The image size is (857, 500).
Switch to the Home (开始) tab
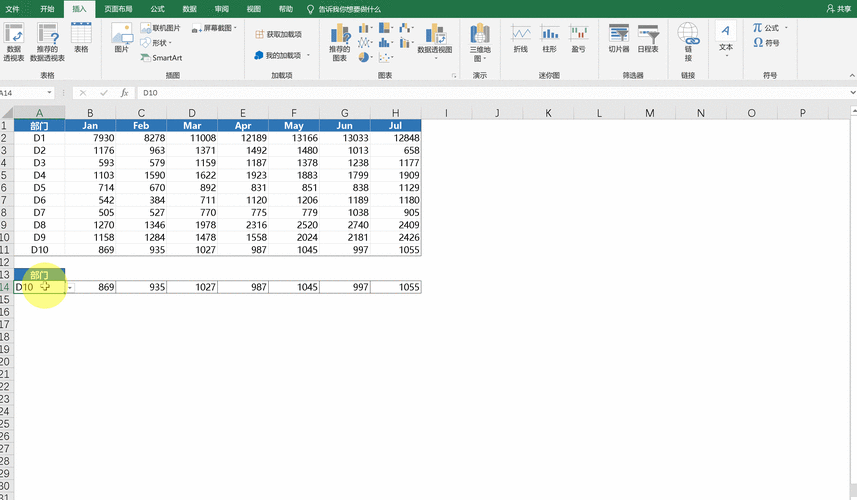click(47, 9)
